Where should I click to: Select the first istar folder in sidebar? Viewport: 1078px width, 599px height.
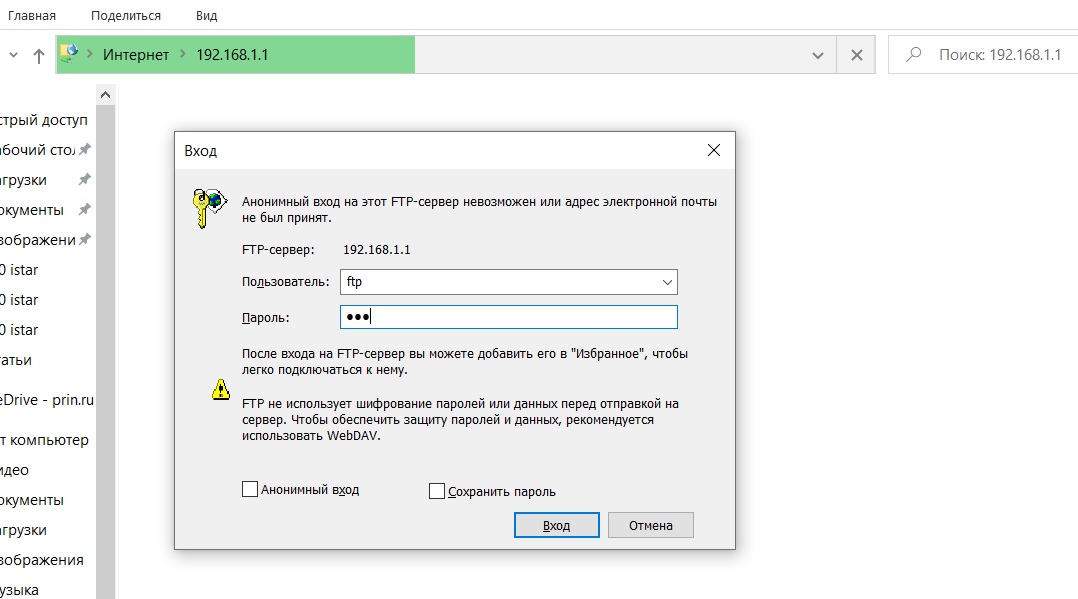click(19, 270)
